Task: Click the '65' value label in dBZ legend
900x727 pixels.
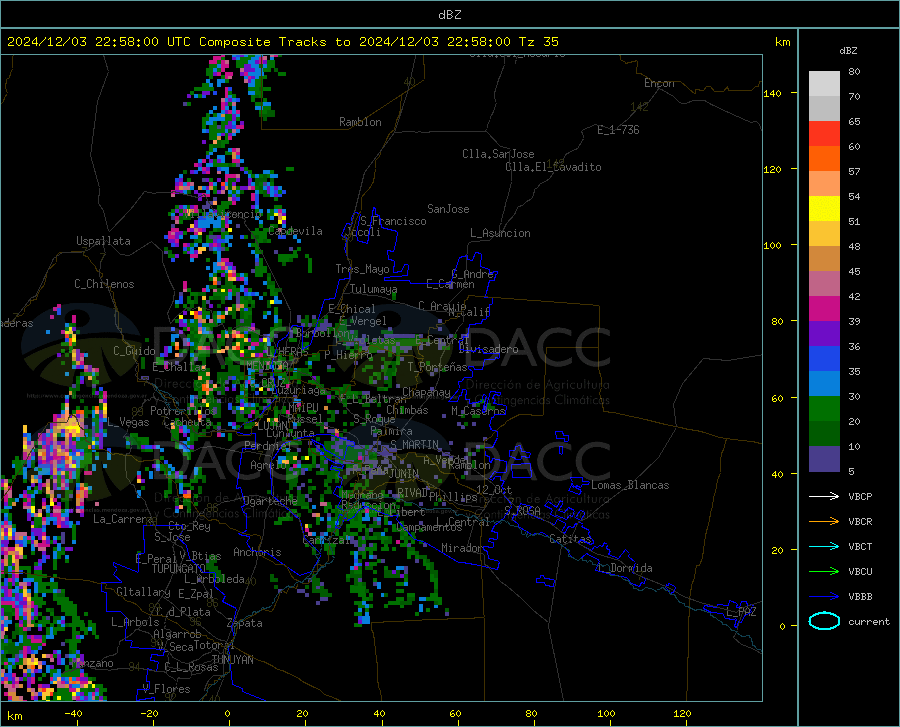Action: 854,122
